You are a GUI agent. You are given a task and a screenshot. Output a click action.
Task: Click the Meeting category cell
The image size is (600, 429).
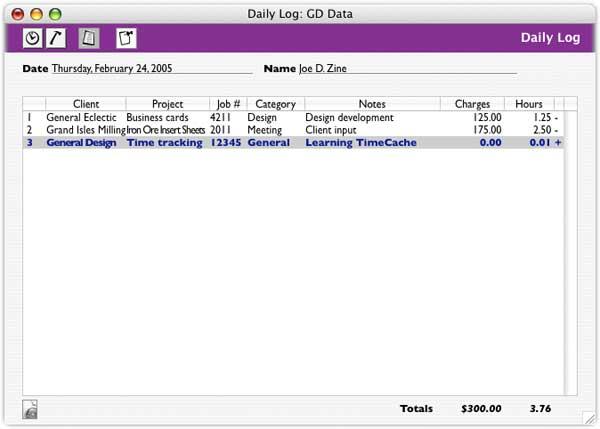pyautogui.click(x=264, y=130)
